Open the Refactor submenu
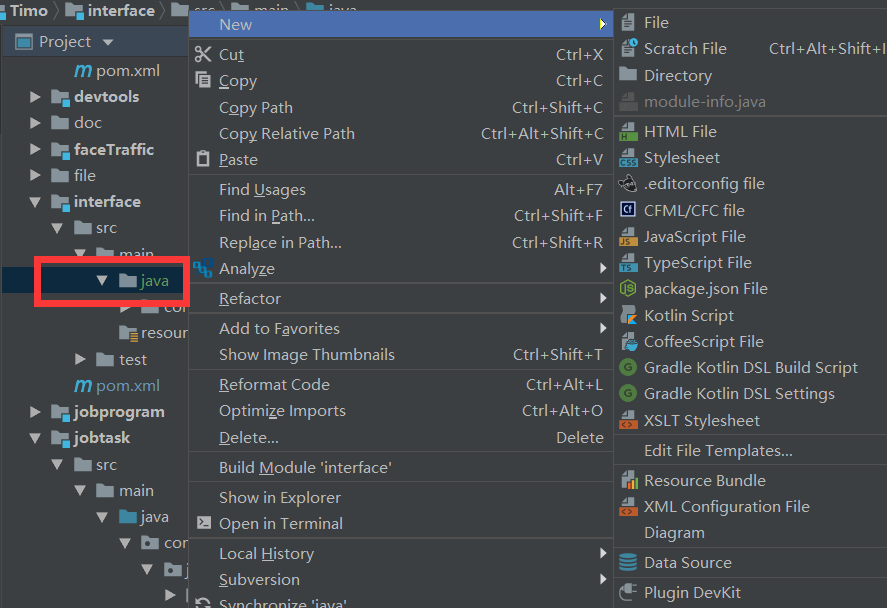Screen dimensions: 887x608 tap(401, 298)
